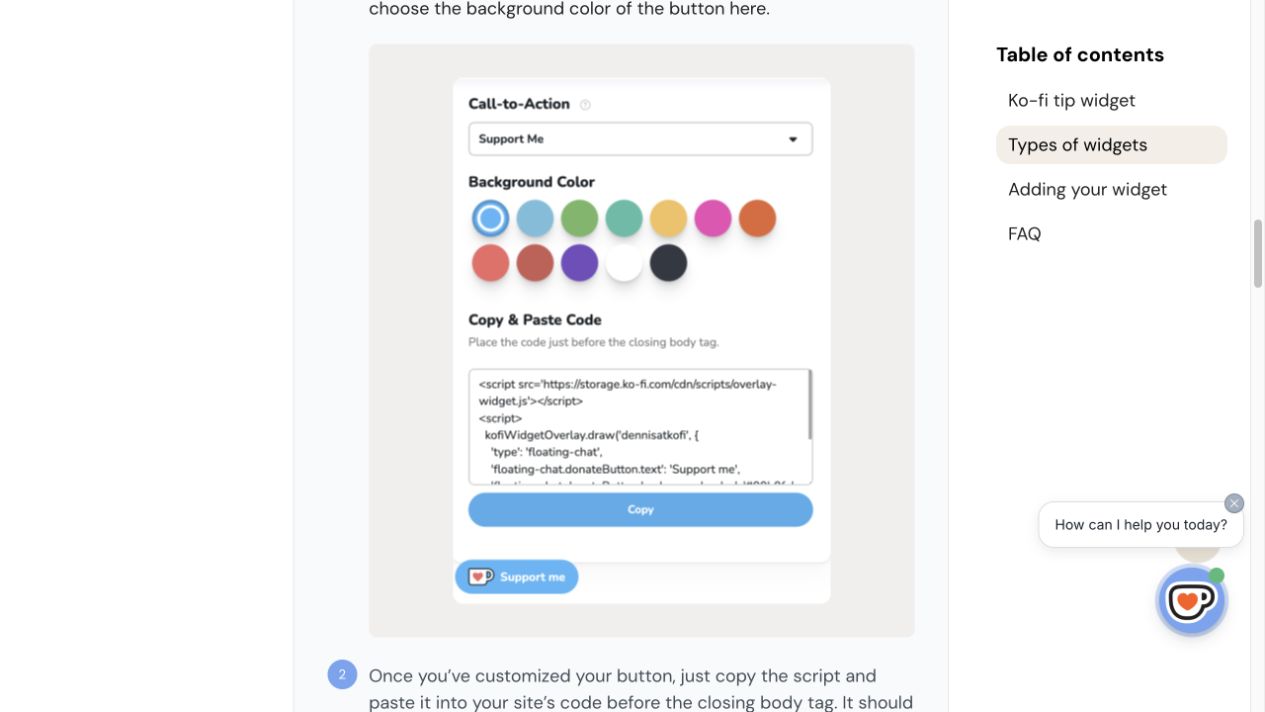Click the Ko-fi cup icon in Support me button
The height and width of the screenshot is (712, 1265).
[x=481, y=577]
